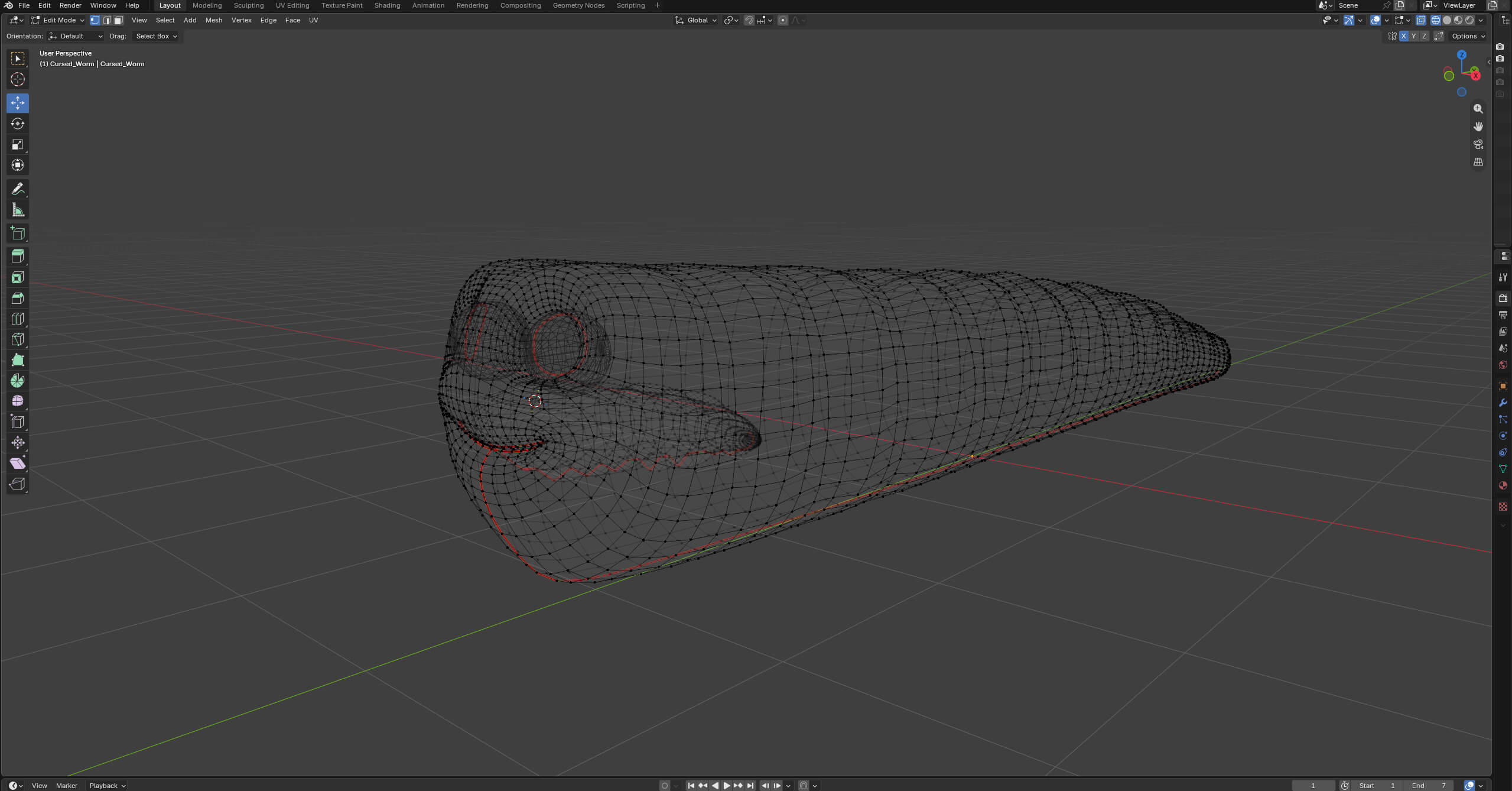Open the Mesh menu
Viewport: 1512px width, 791px height.
[213, 20]
